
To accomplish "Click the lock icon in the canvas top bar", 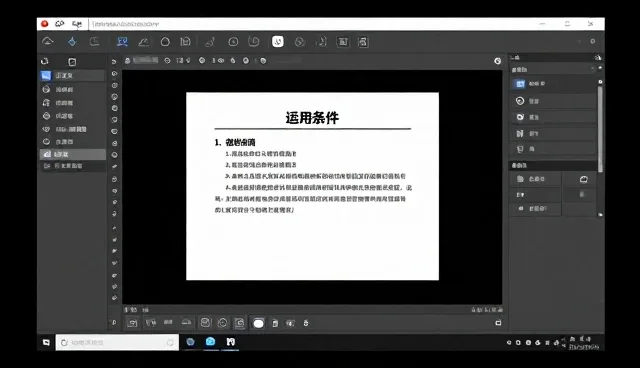I will 127,60.
